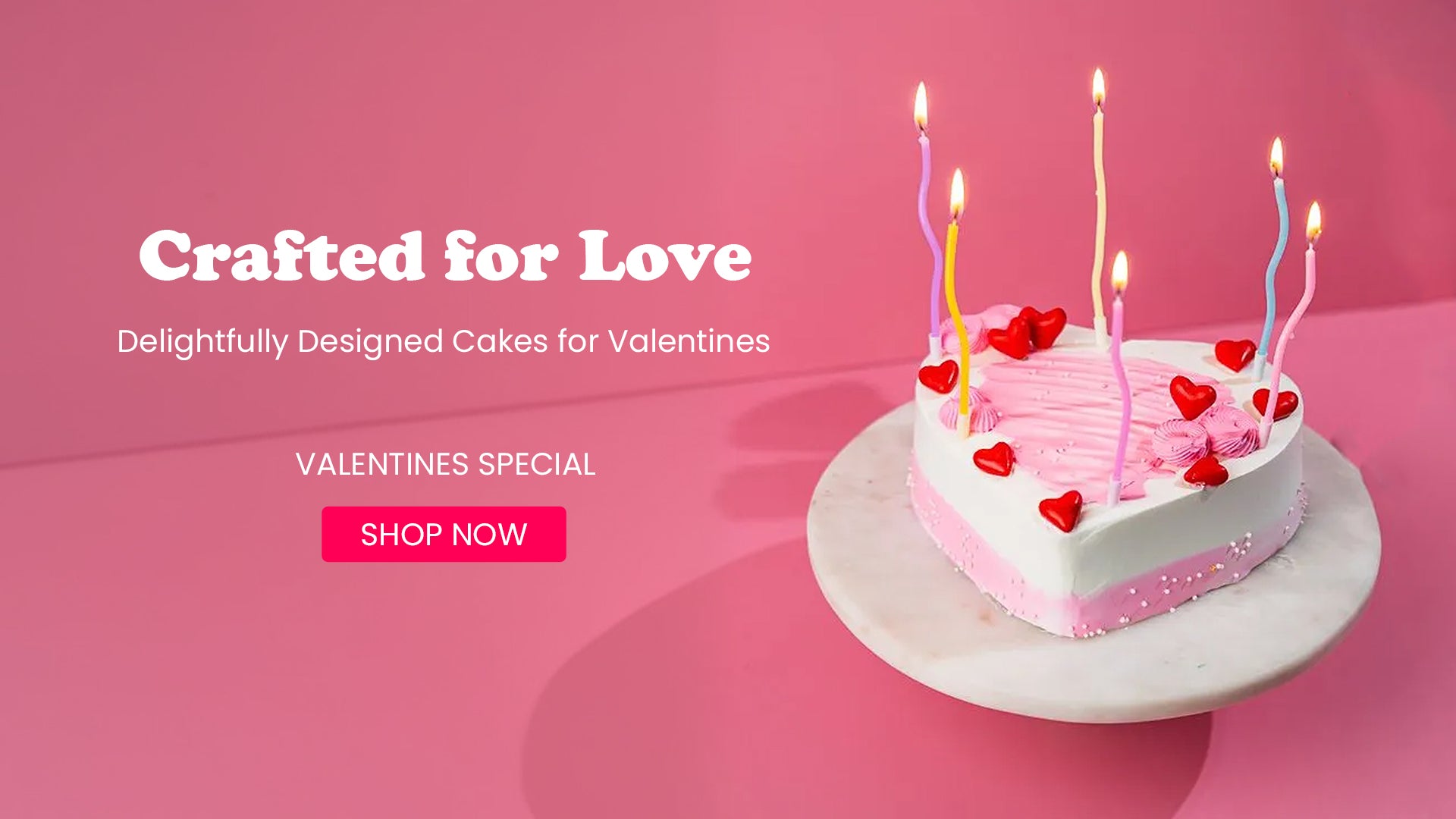Image resolution: width=1456 pixels, height=819 pixels.
Task: Click the red heart at the cake's front tip
Action: (x=1061, y=510)
